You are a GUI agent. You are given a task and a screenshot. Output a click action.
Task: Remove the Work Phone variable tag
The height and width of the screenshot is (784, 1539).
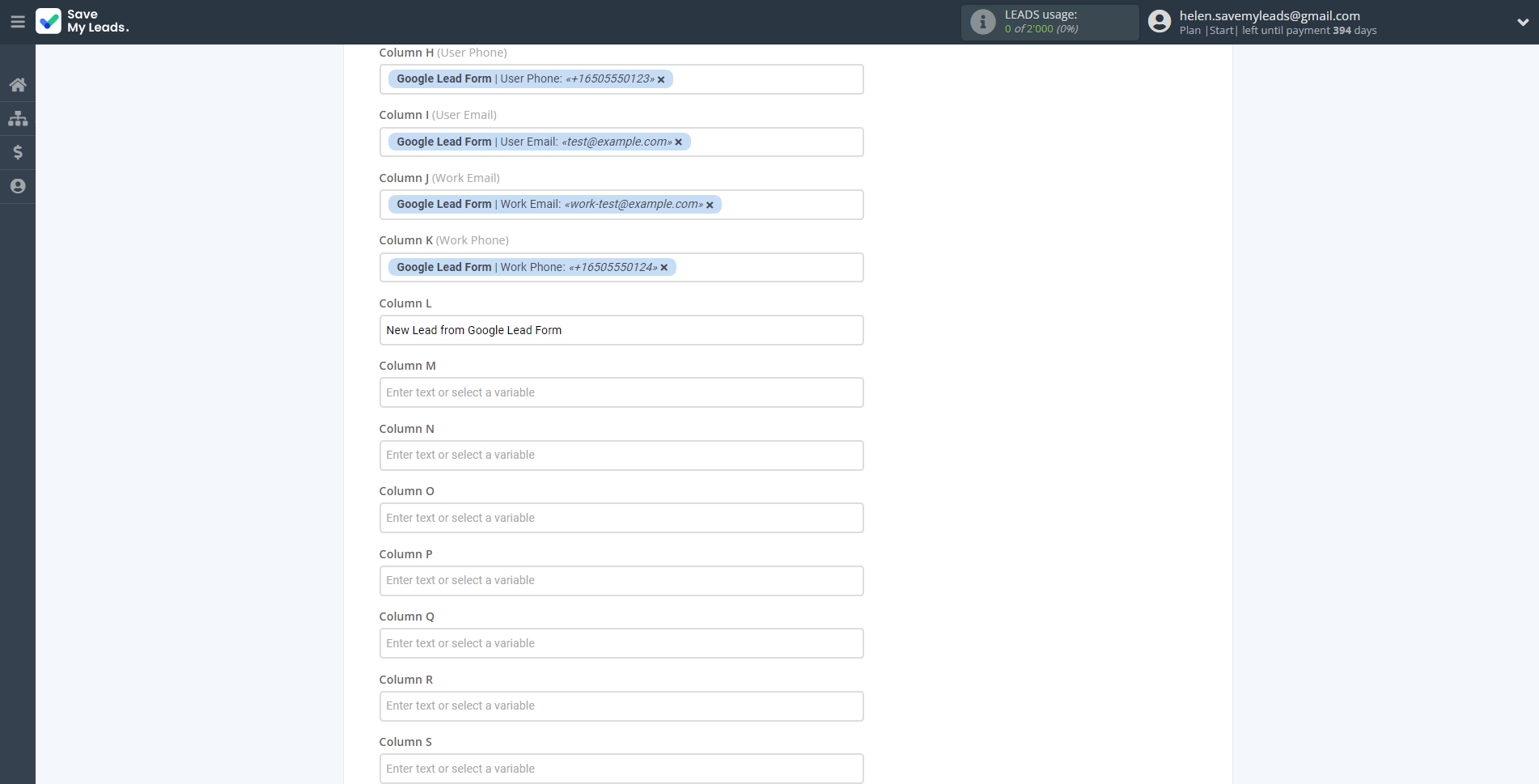(x=664, y=268)
